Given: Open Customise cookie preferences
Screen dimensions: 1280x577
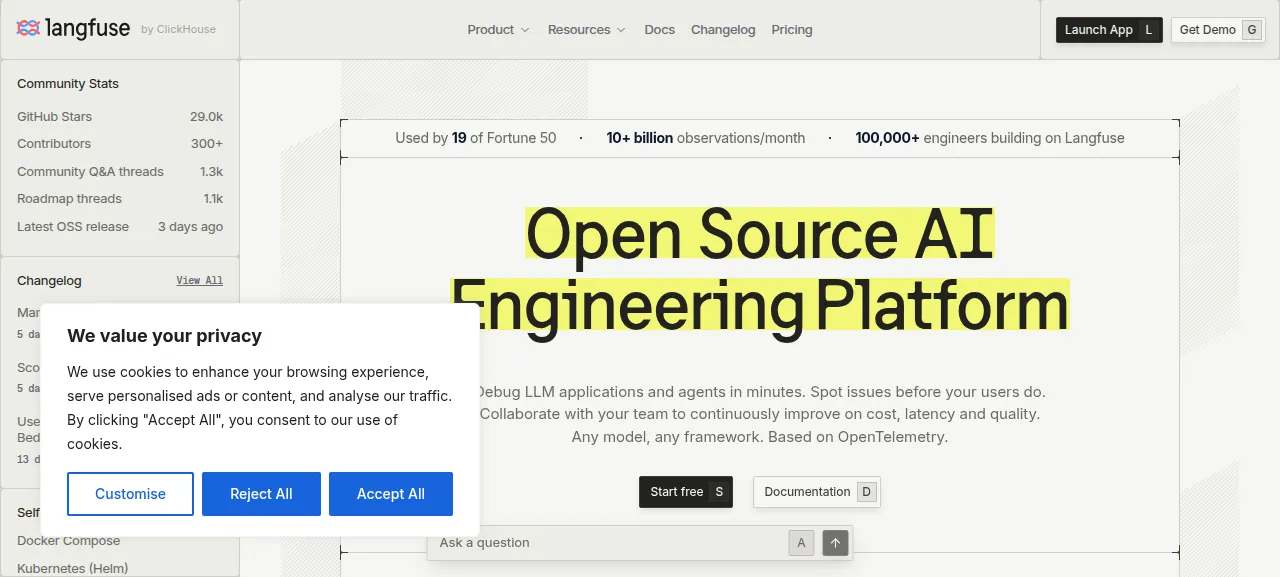Looking at the screenshot, I should (x=130, y=494).
